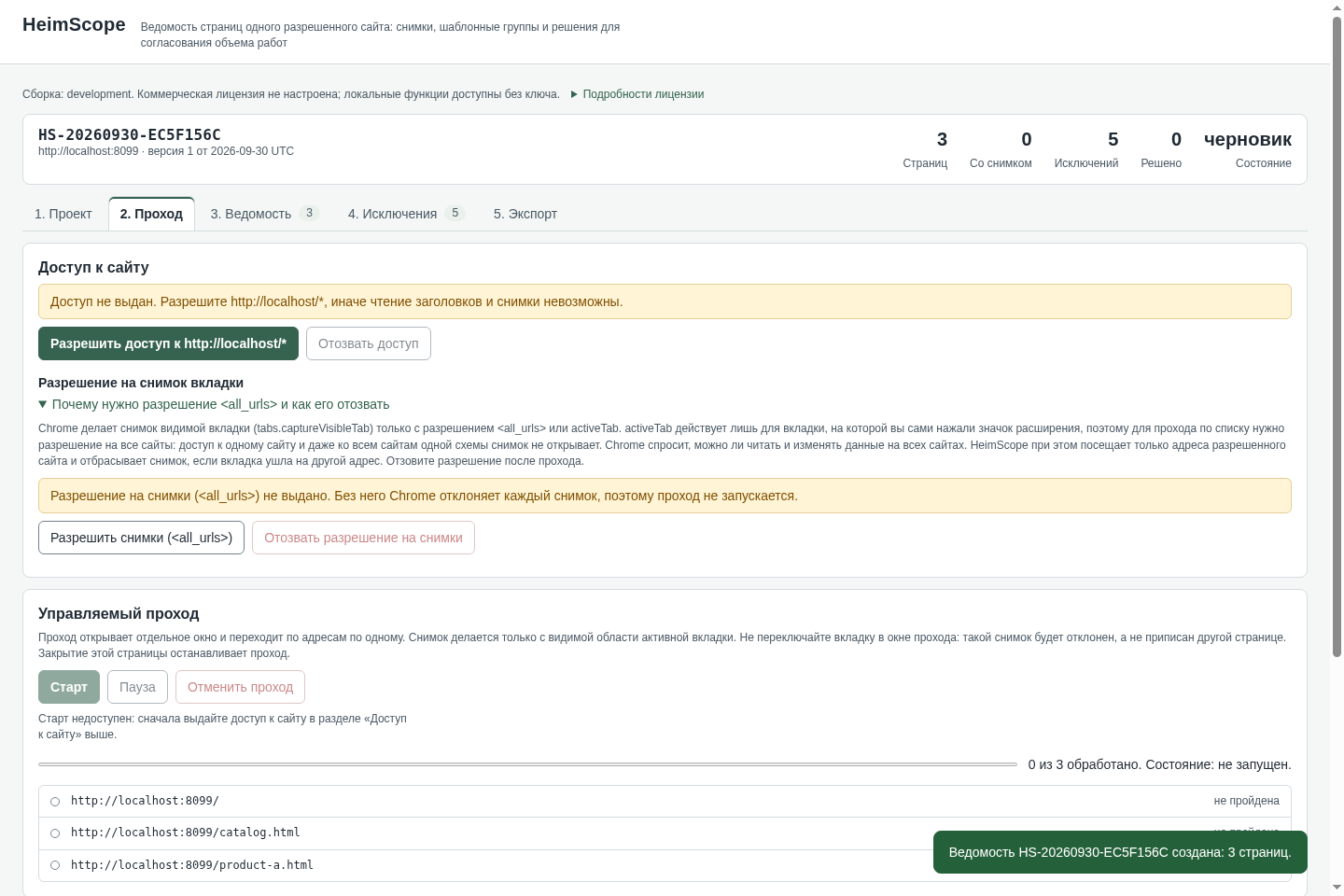Go to the 4. Исключения tab
The image size is (1344, 896).
coord(406,214)
